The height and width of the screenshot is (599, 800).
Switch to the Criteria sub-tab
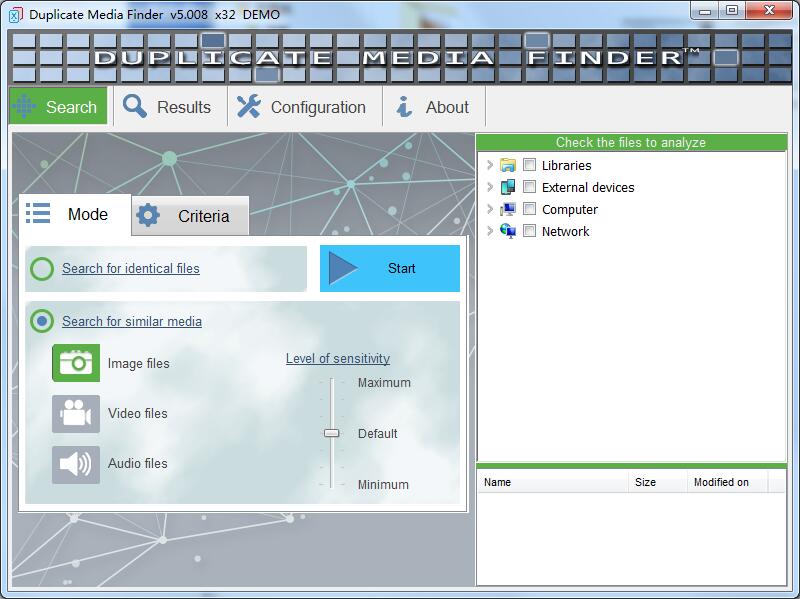pyautogui.click(x=190, y=216)
